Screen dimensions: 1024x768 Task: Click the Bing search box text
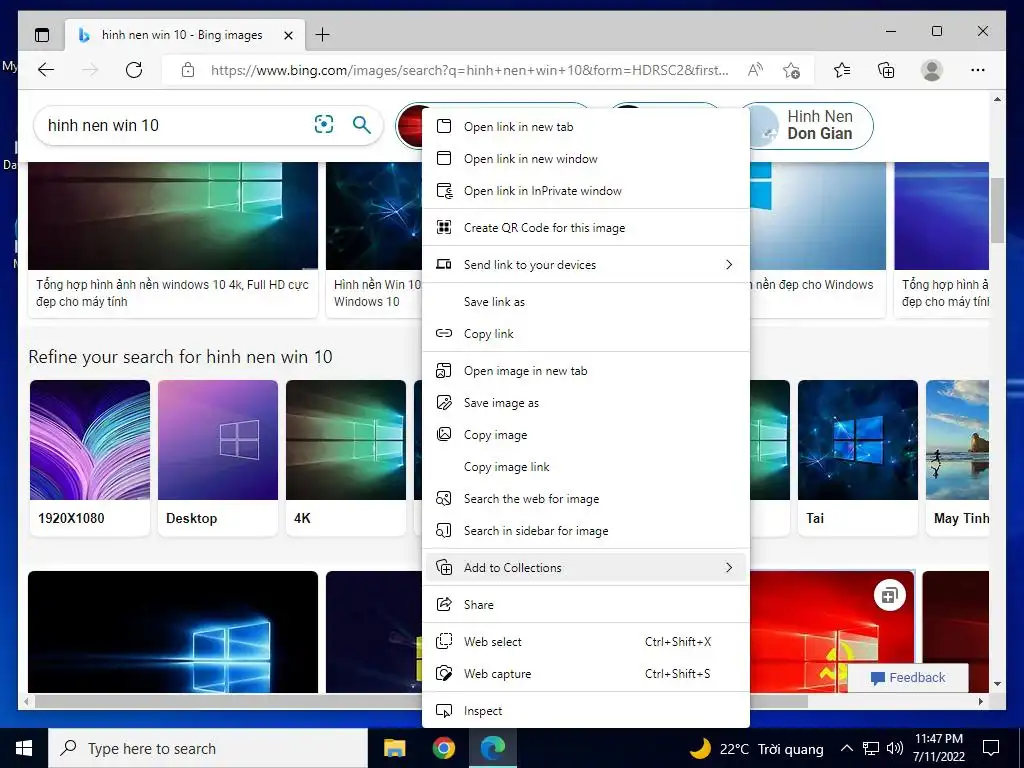coord(103,125)
